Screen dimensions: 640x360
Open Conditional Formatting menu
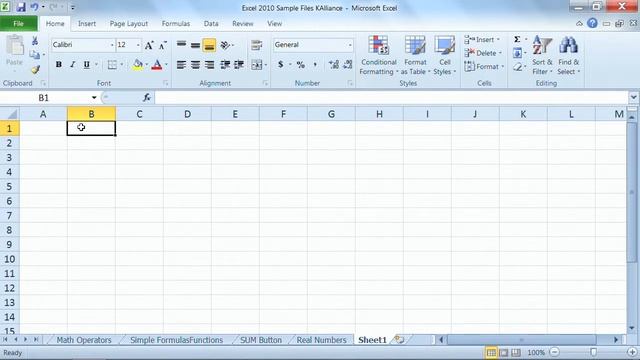(x=378, y=56)
